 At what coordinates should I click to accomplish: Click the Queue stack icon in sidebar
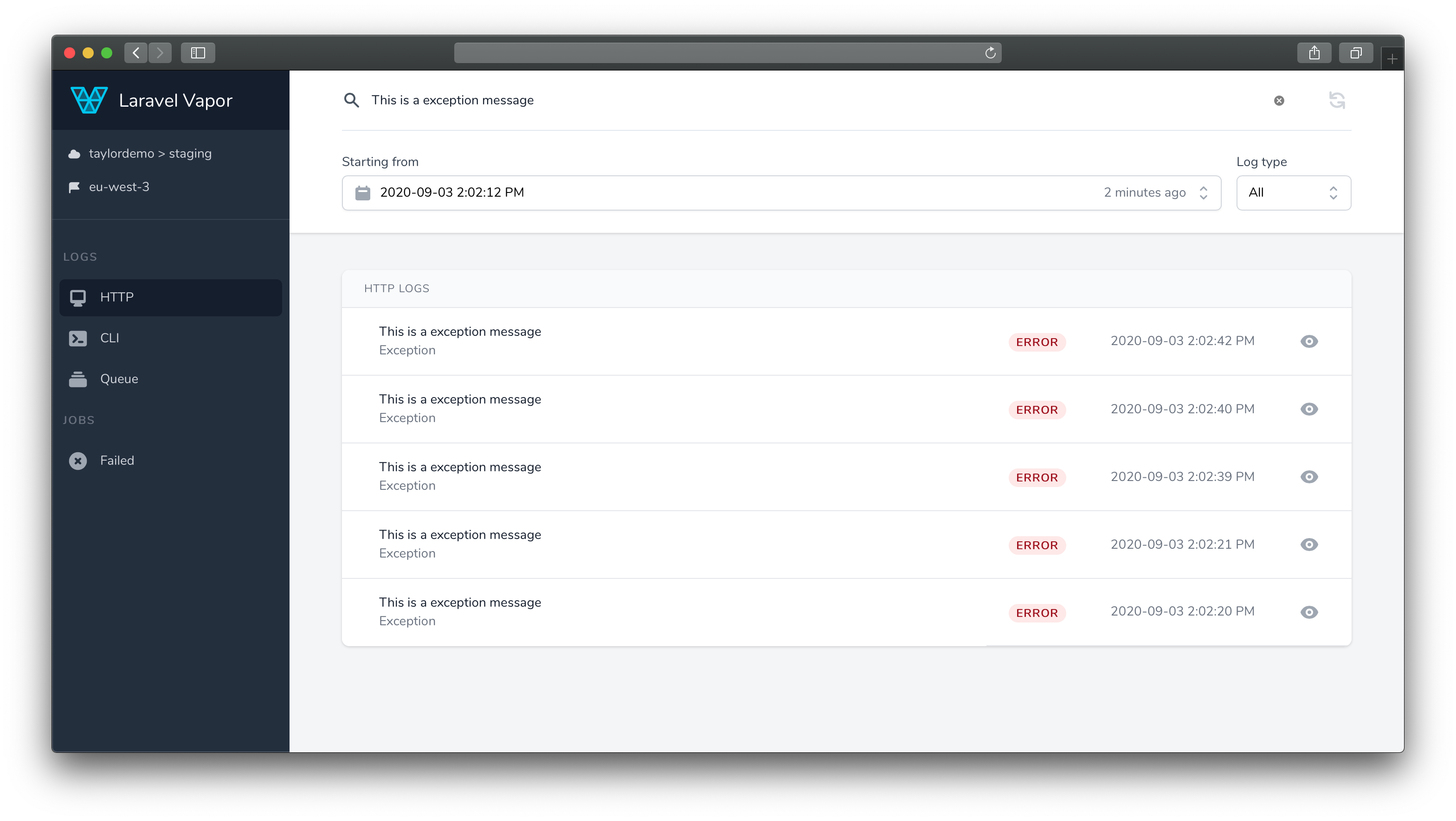(78, 379)
